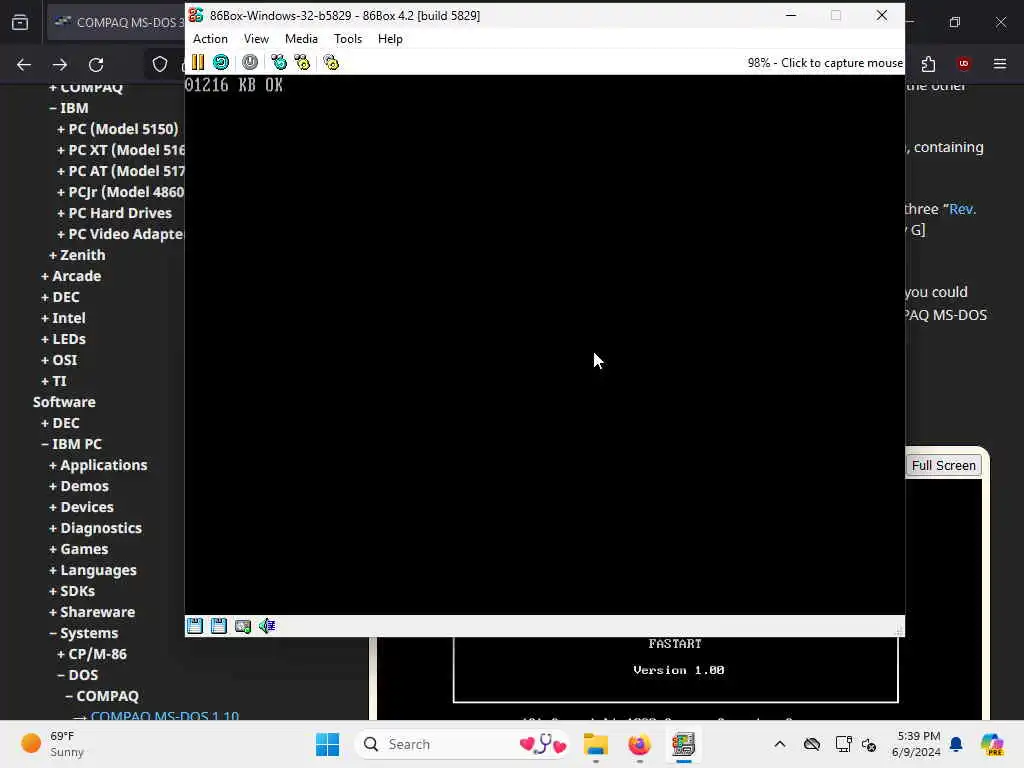1024x768 pixels.
Task: Expand the Intel tree node
Action: (63, 318)
